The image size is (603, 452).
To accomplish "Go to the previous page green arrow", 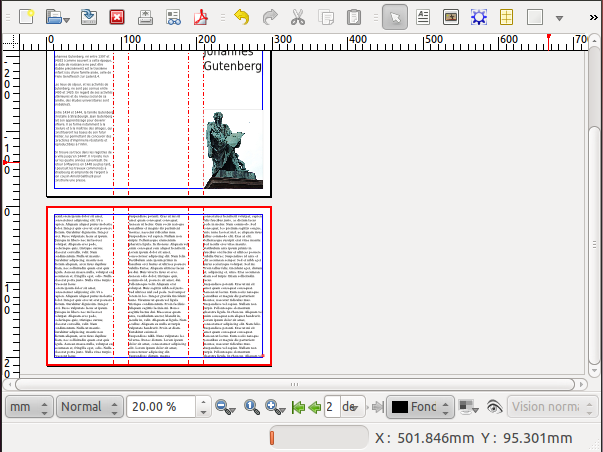I will [314, 407].
